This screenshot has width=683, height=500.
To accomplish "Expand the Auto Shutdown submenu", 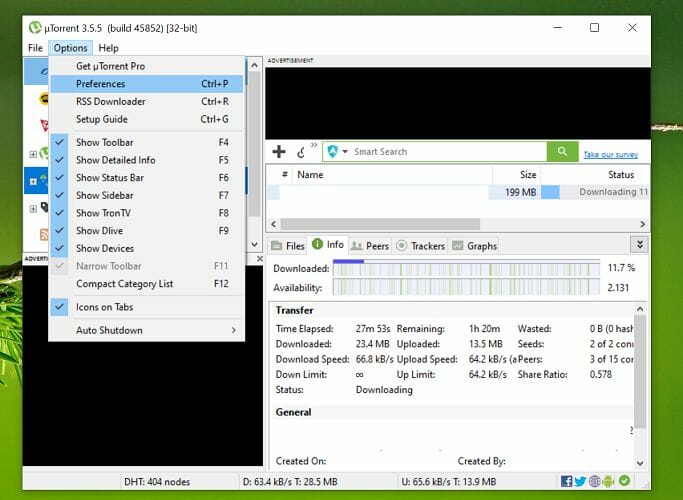I will tap(147, 330).
